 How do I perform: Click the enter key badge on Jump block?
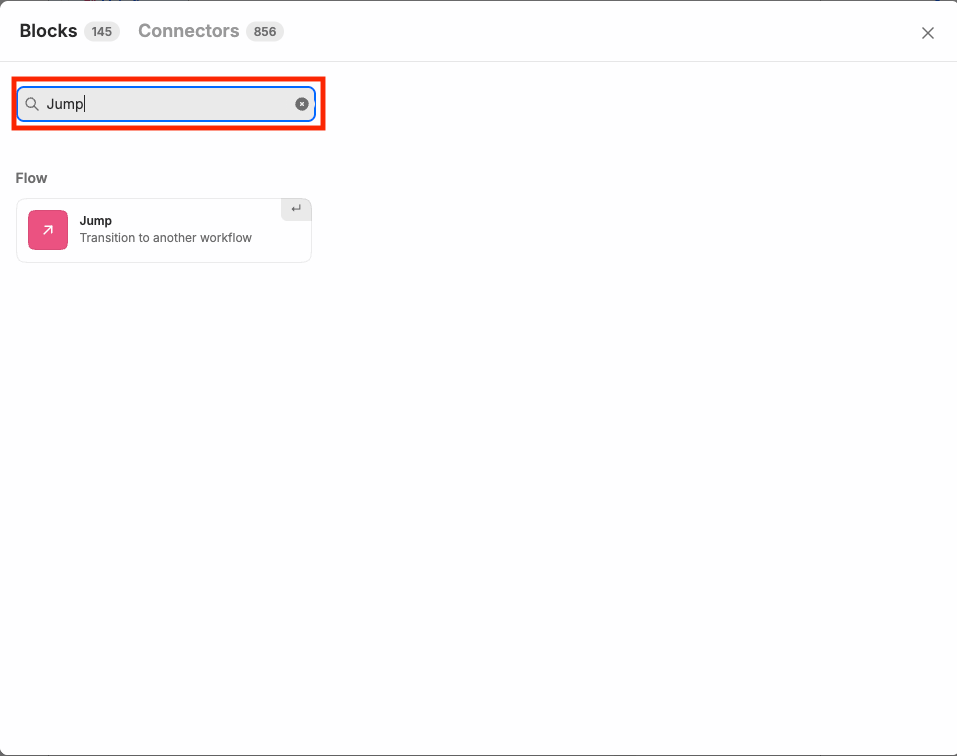(296, 209)
